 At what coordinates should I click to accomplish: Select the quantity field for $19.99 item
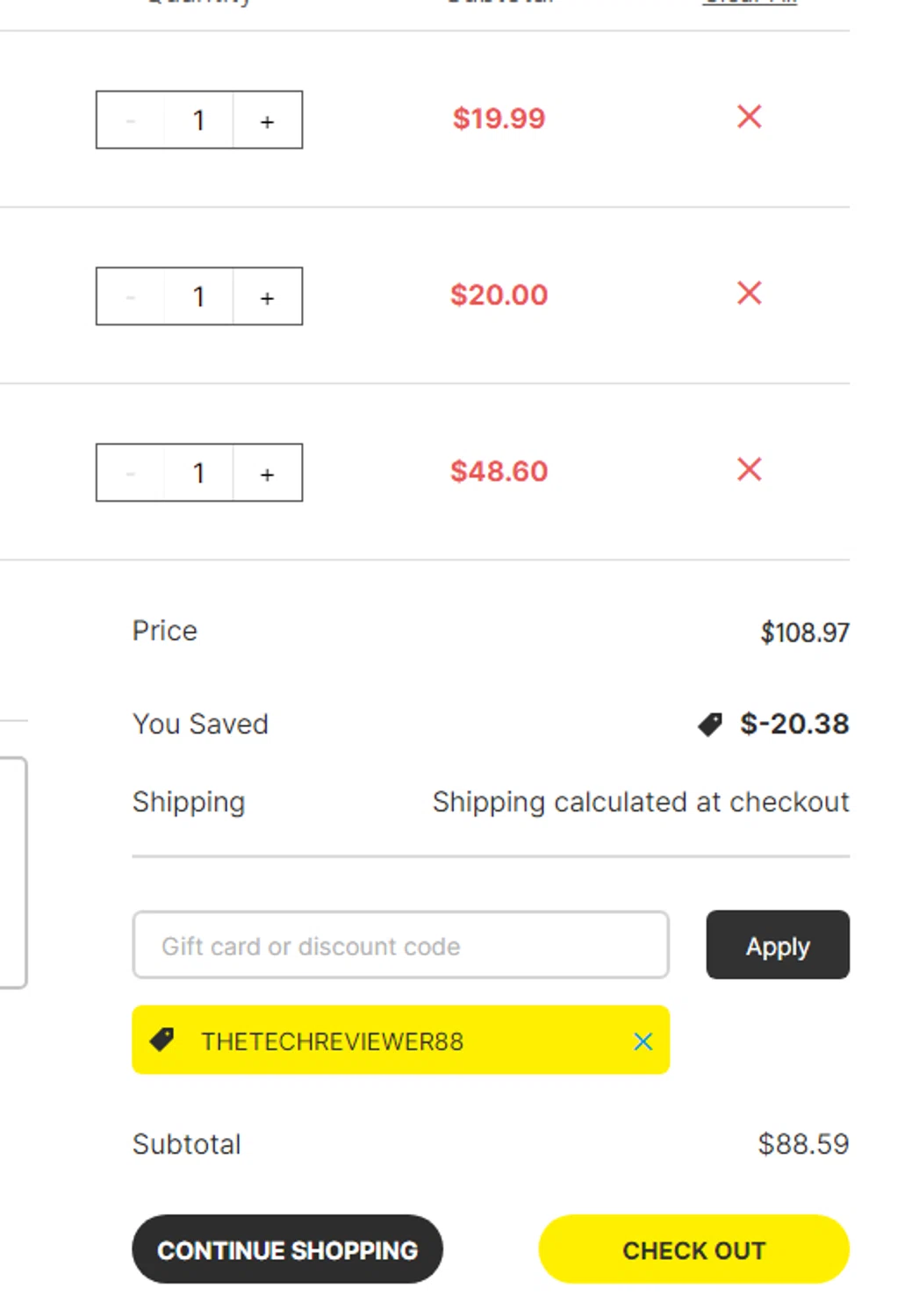coord(199,120)
